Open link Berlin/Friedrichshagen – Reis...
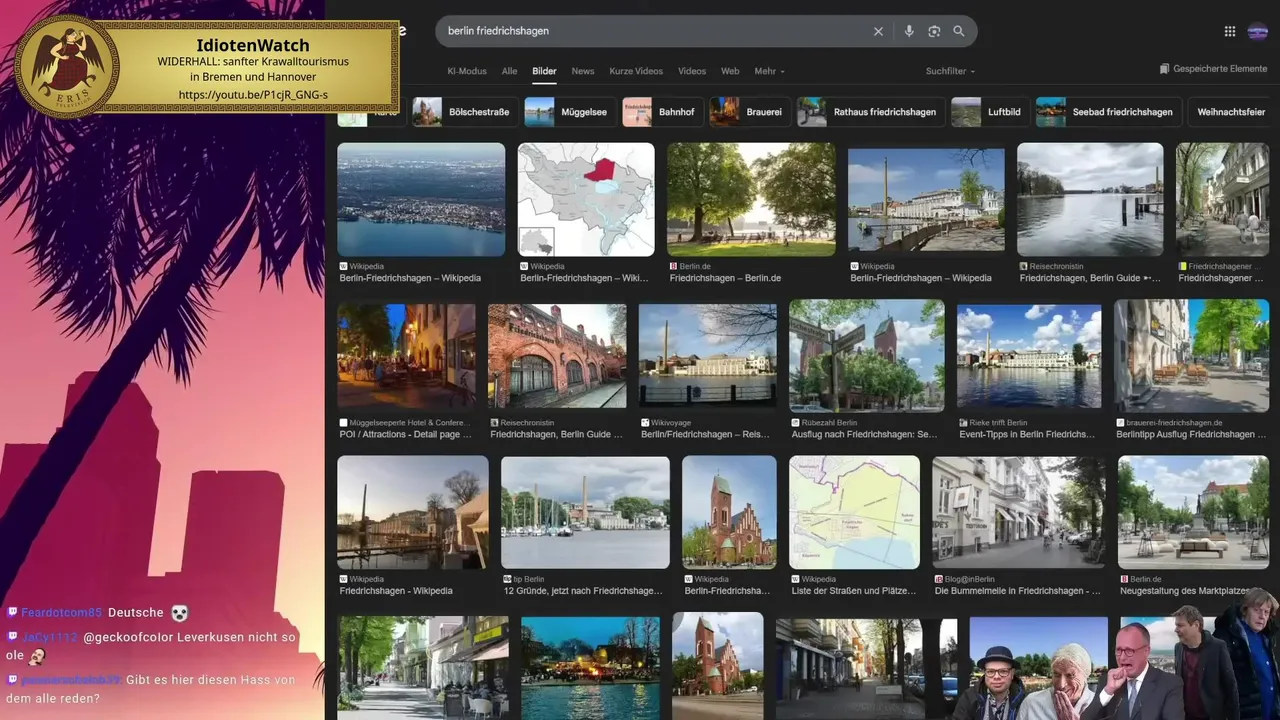This screenshot has height=720, width=1280. (705, 435)
